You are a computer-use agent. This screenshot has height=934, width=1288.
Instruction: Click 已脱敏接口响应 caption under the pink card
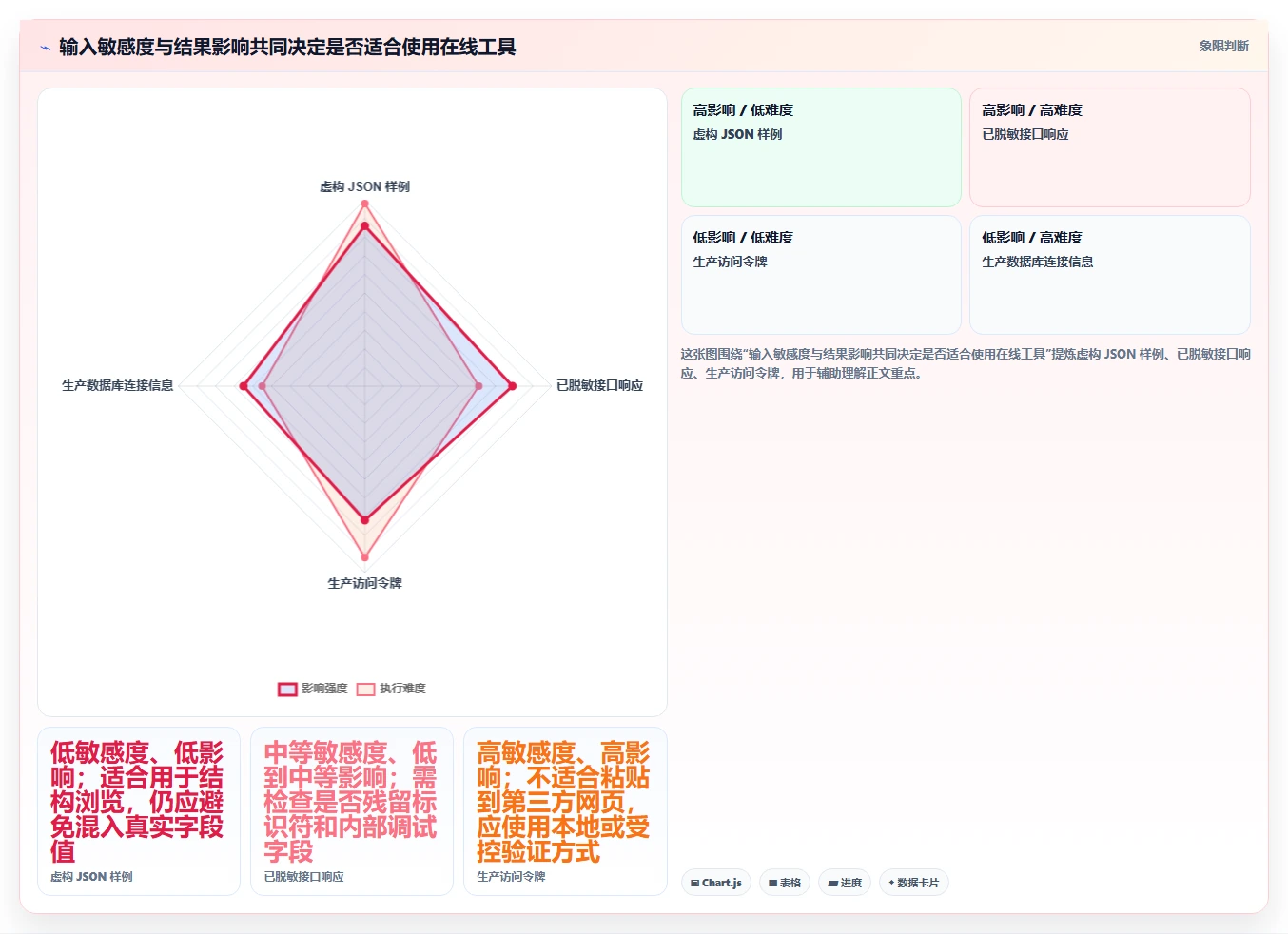click(303, 877)
